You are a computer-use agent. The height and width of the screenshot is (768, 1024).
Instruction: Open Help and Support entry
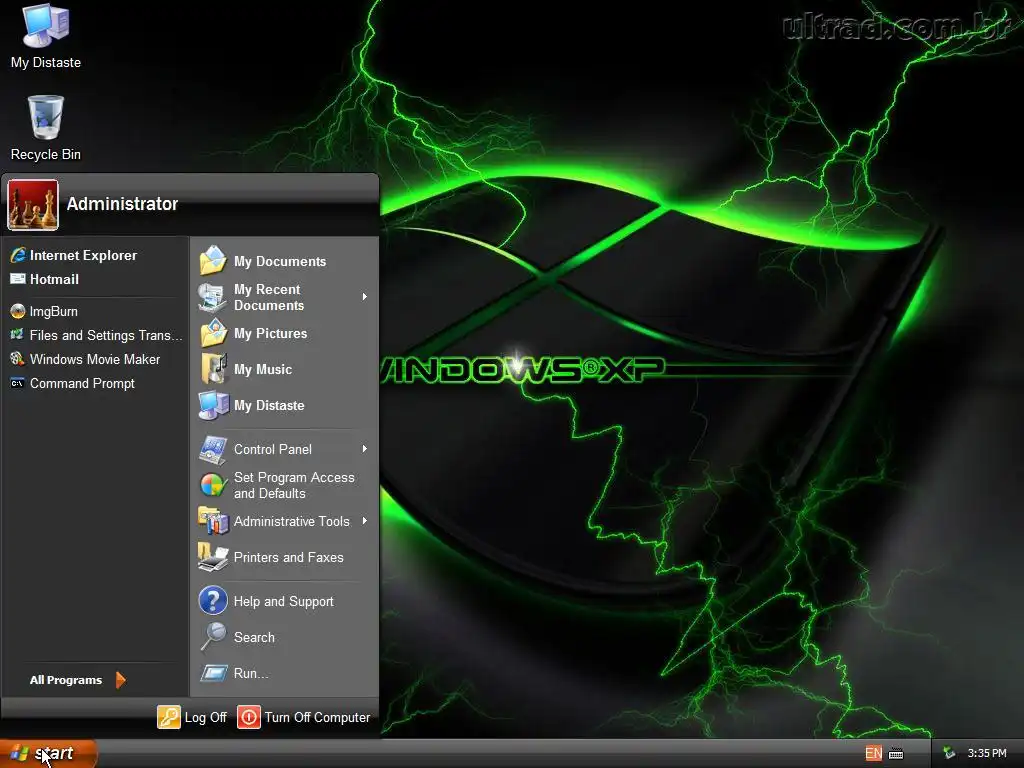(x=285, y=601)
